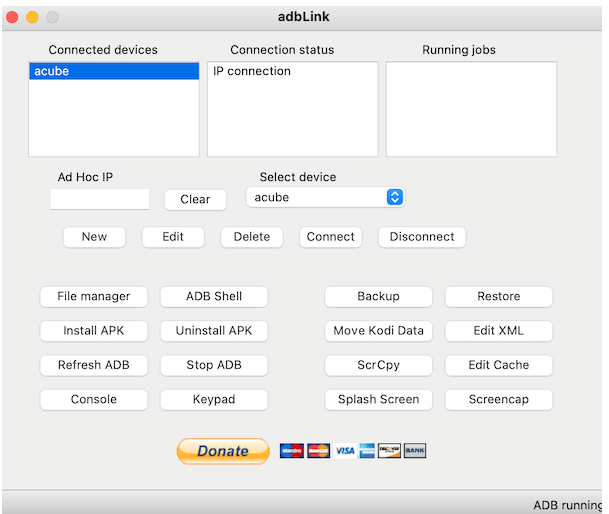Click Uninstall APK button

214,331
